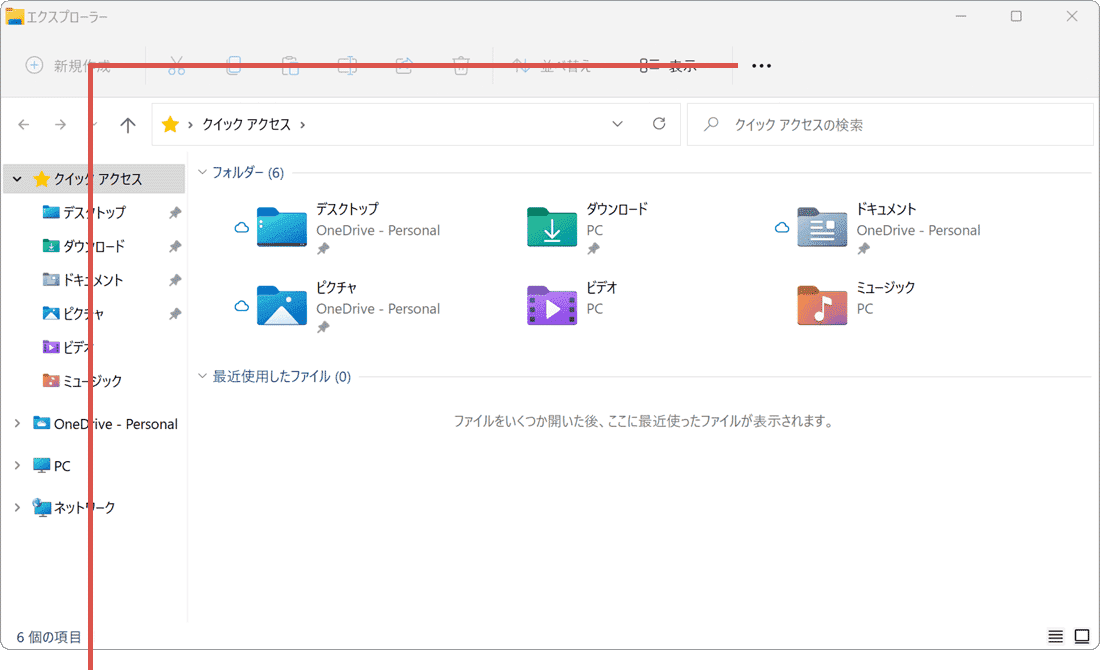The width and height of the screenshot is (1100, 670).
Task: Expand the OneDrive - Personal tree node
Action: [17, 423]
